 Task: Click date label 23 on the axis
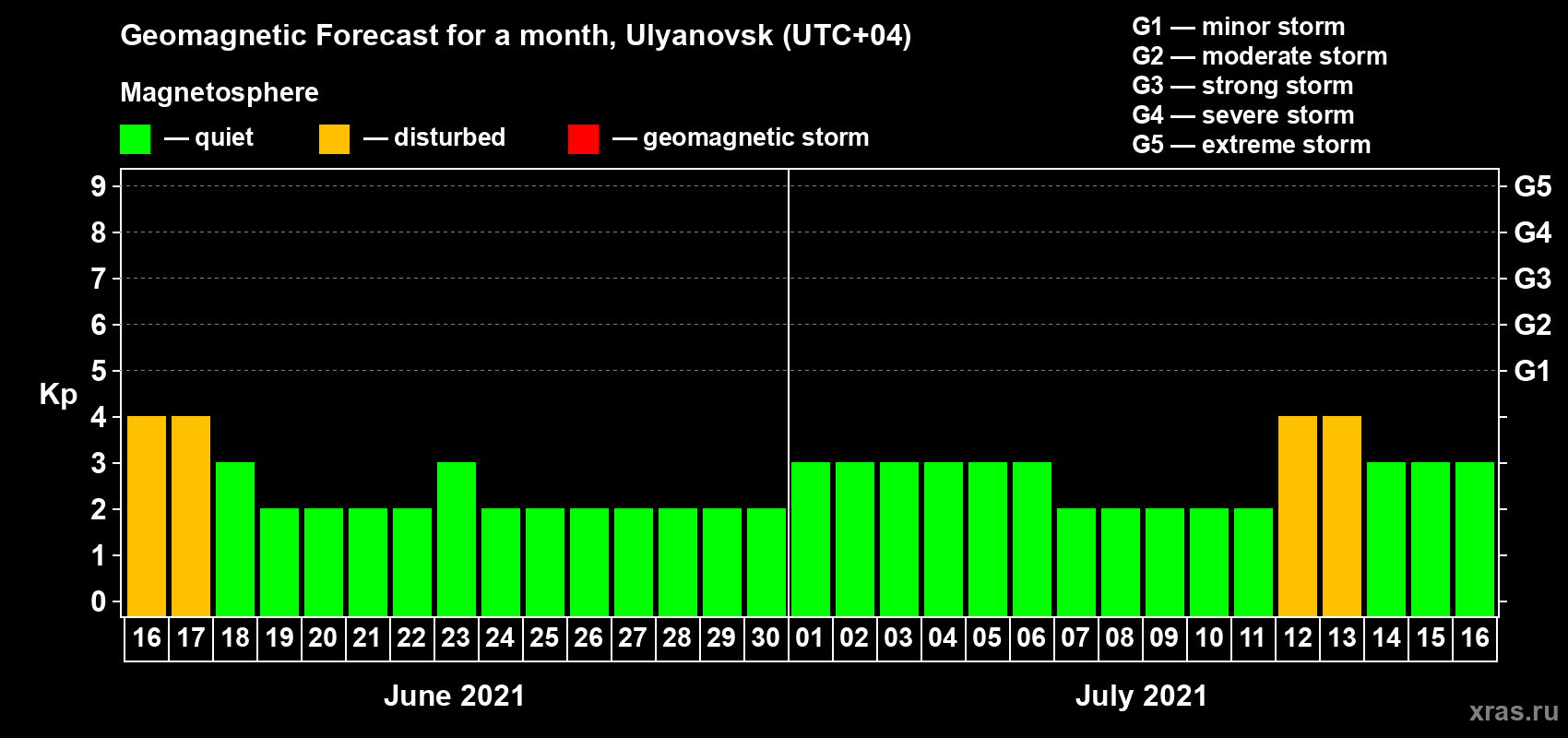click(456, 637)
